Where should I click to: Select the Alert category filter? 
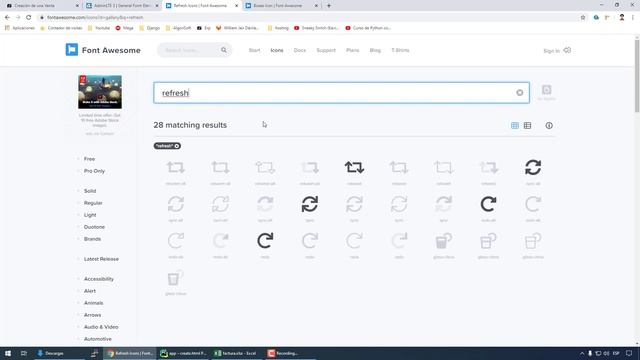tap(90, 291)
